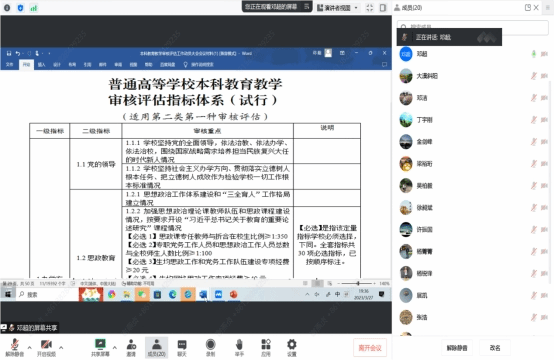Open Word's Quick Access customize dropdown
The image size is (554, 360).
point(49,53)
